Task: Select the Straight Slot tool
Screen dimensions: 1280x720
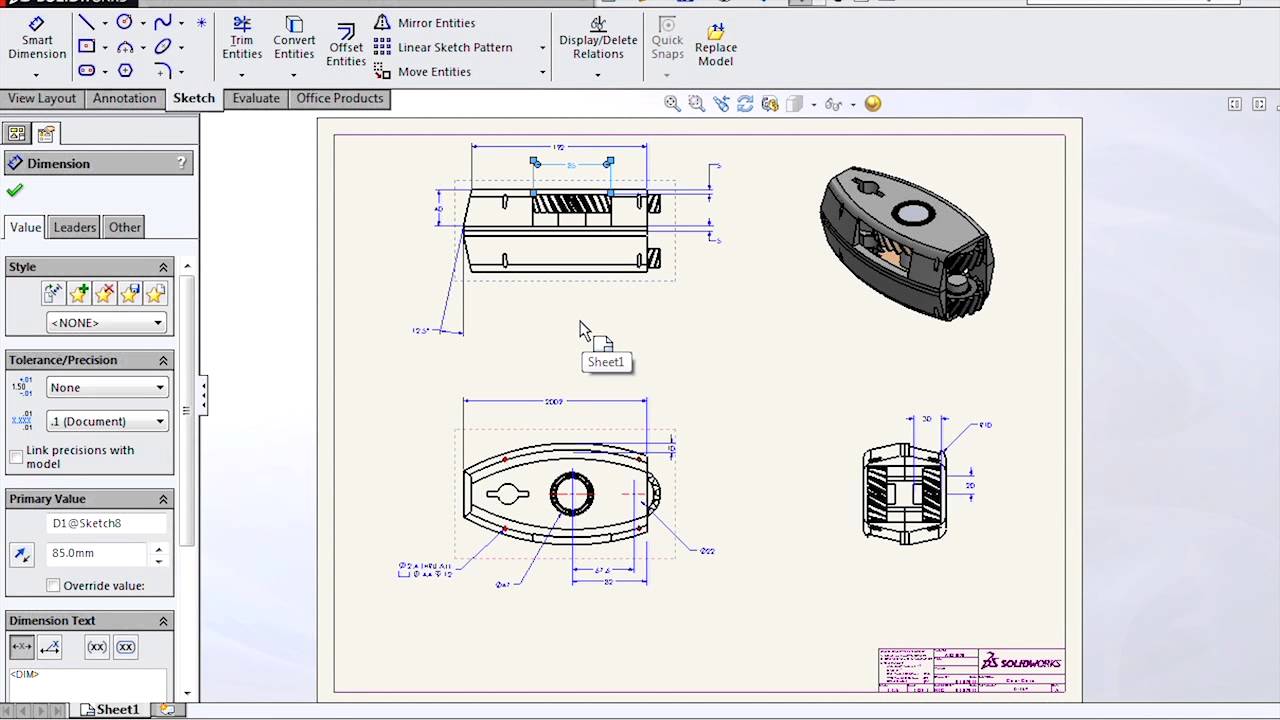Action: pos(86,71)
